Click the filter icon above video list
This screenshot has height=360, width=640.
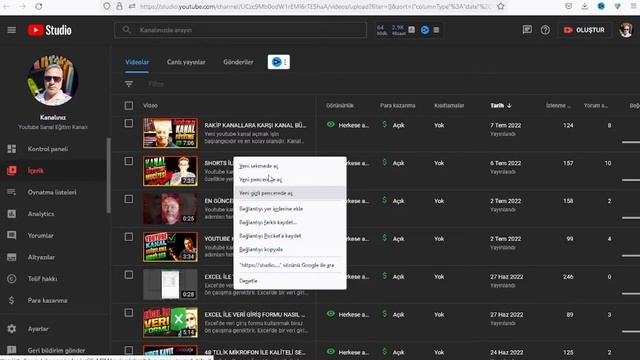click(x=129, y=84)
